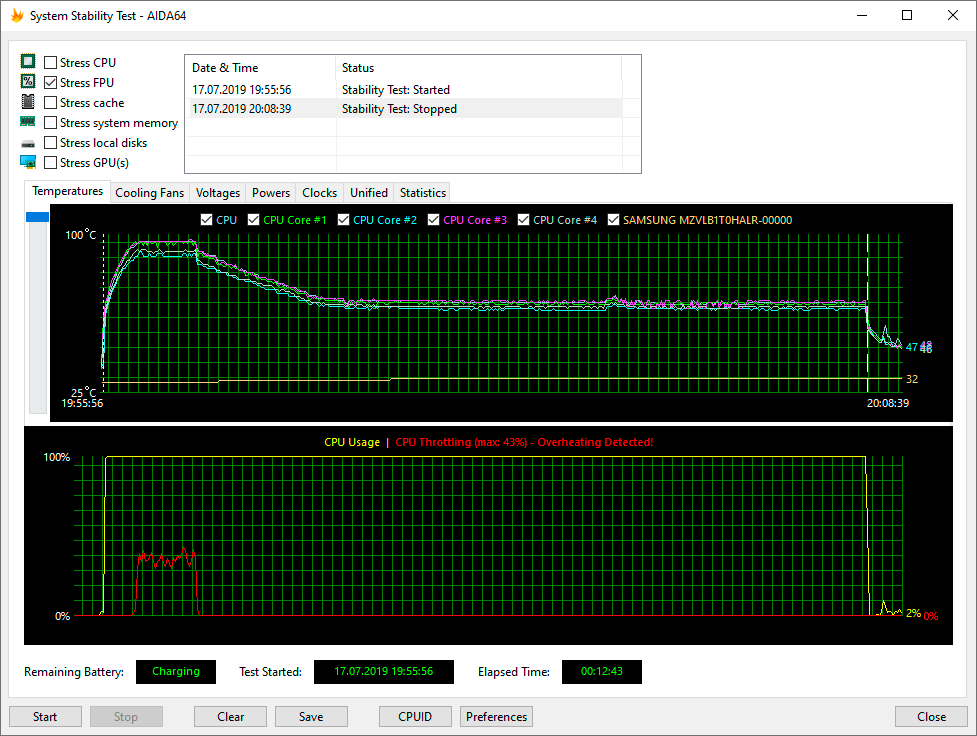Uncheck the Stress FPU checkbox
The width and height of the screenshot is (977, 736).
pos(51,83)
